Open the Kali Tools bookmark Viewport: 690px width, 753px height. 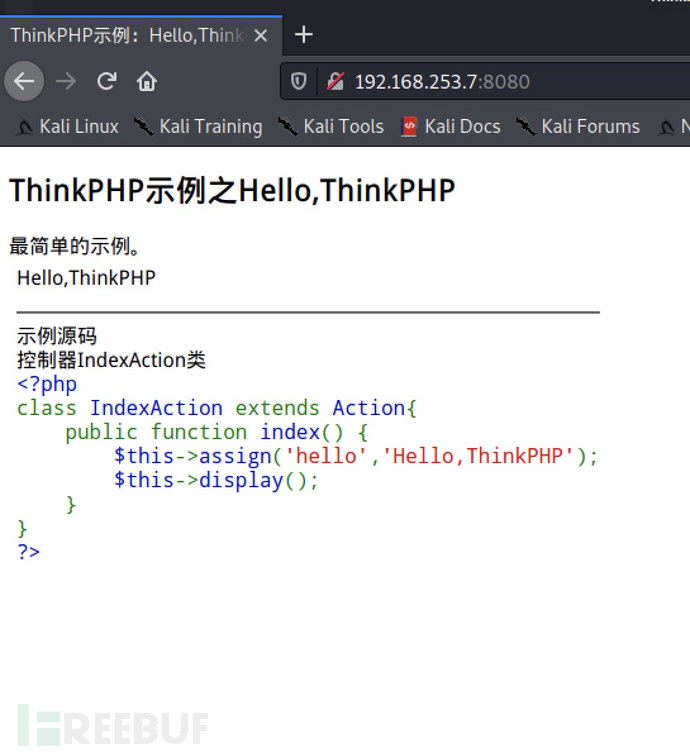tap(331, 127)
